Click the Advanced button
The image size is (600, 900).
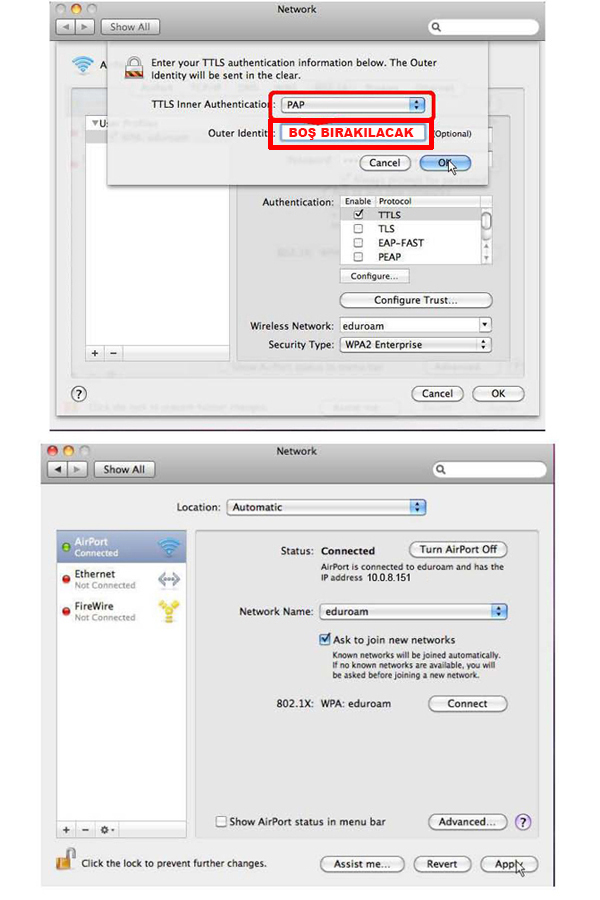click(x=467, y=822)
